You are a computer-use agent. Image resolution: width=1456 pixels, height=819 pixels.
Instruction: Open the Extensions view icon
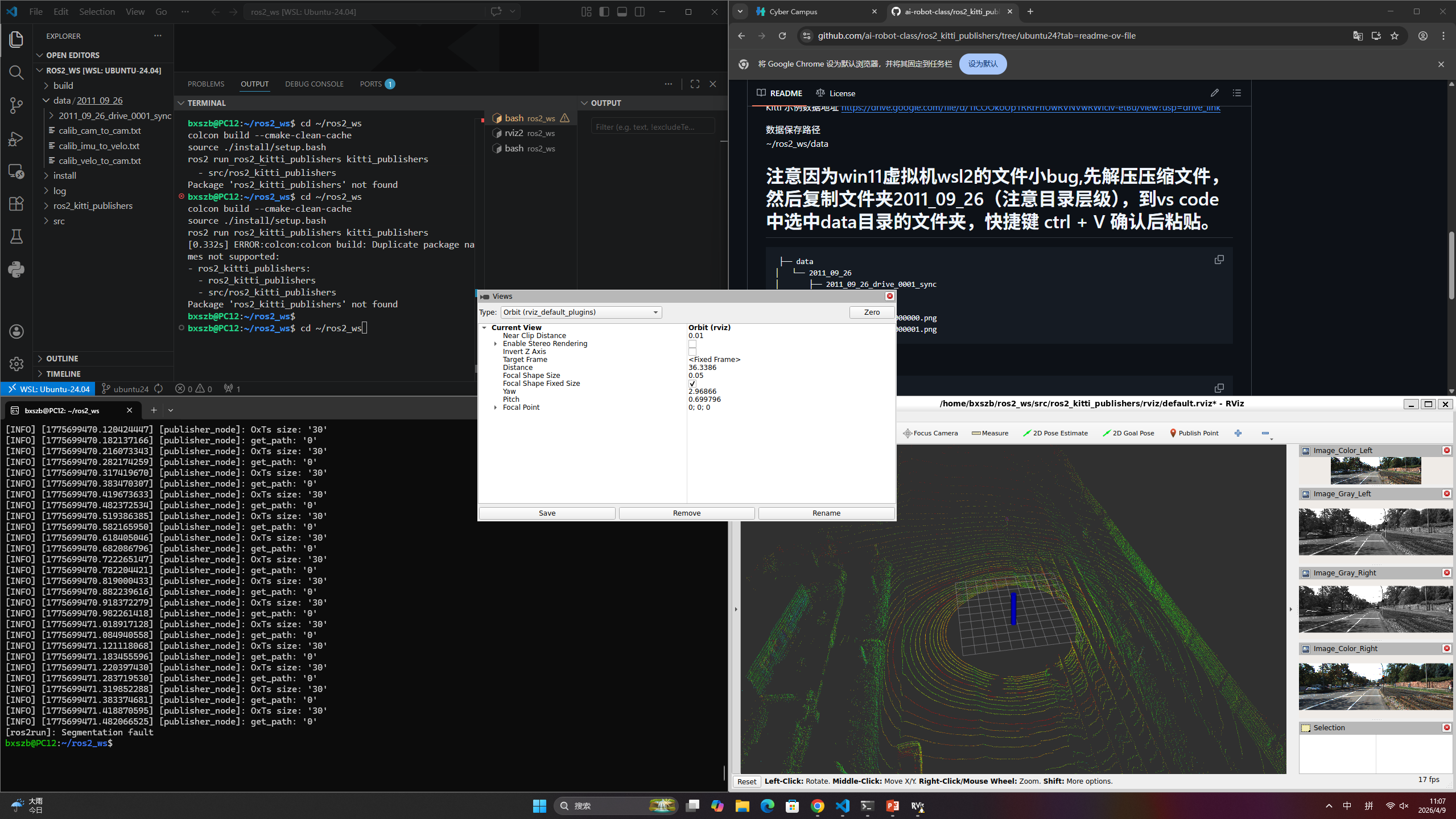(16, 204)
